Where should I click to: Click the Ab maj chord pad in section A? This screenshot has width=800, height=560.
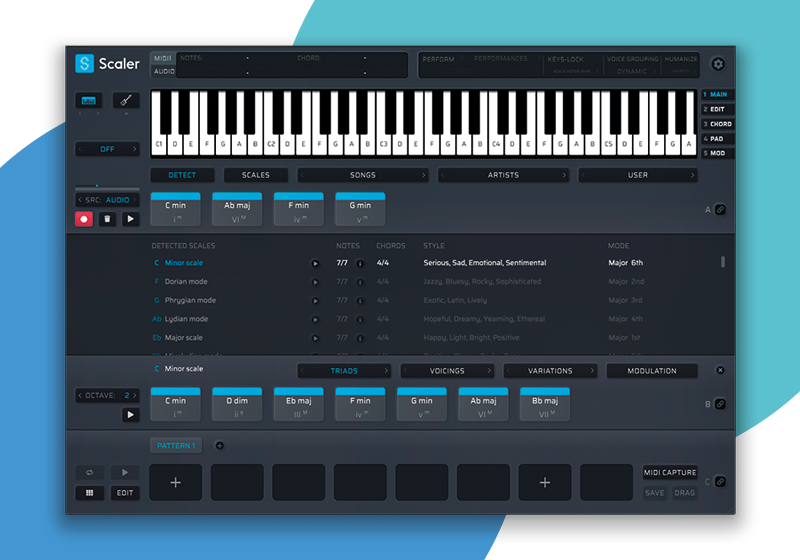237,209
